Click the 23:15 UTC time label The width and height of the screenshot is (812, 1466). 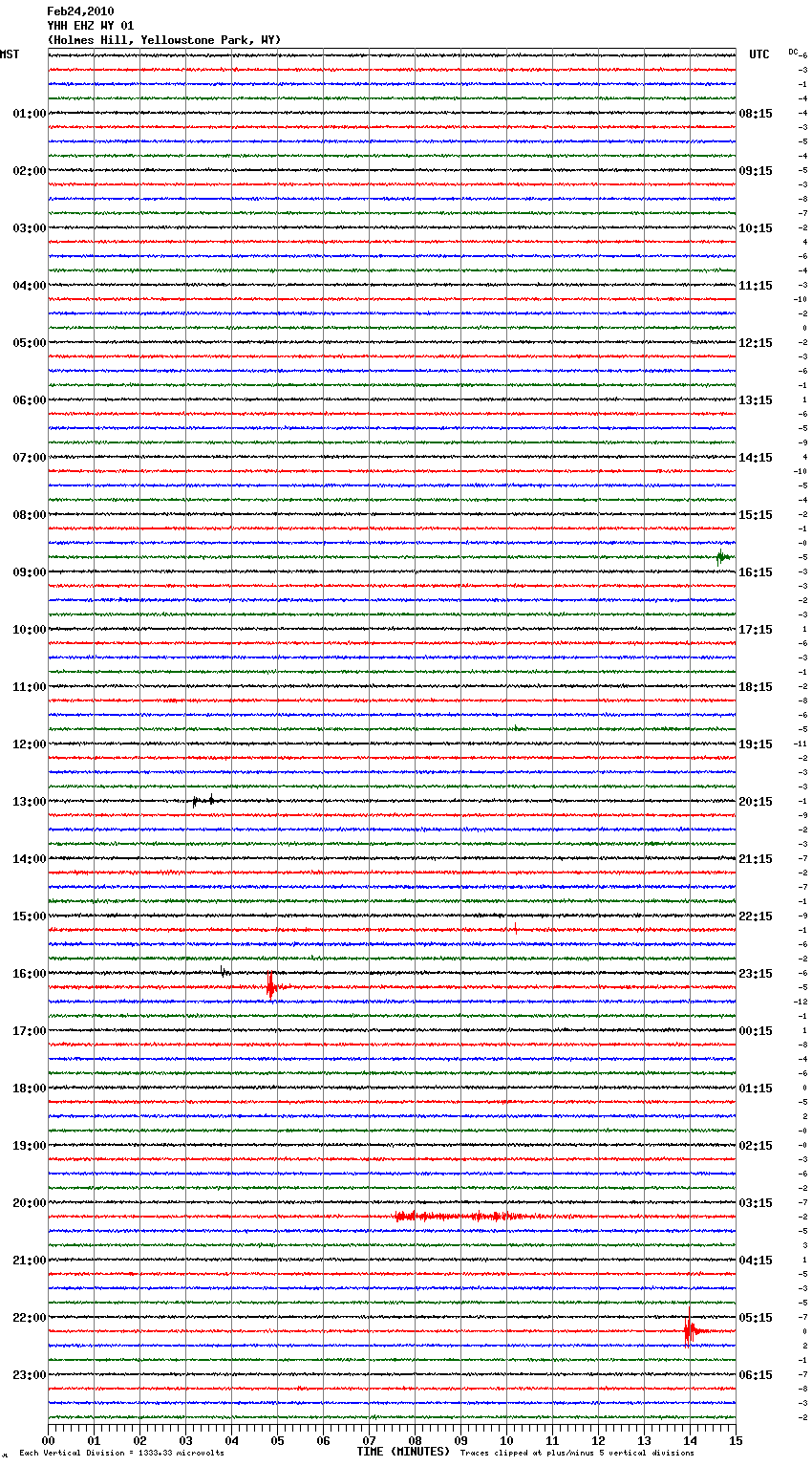click(x=756, y=974)
